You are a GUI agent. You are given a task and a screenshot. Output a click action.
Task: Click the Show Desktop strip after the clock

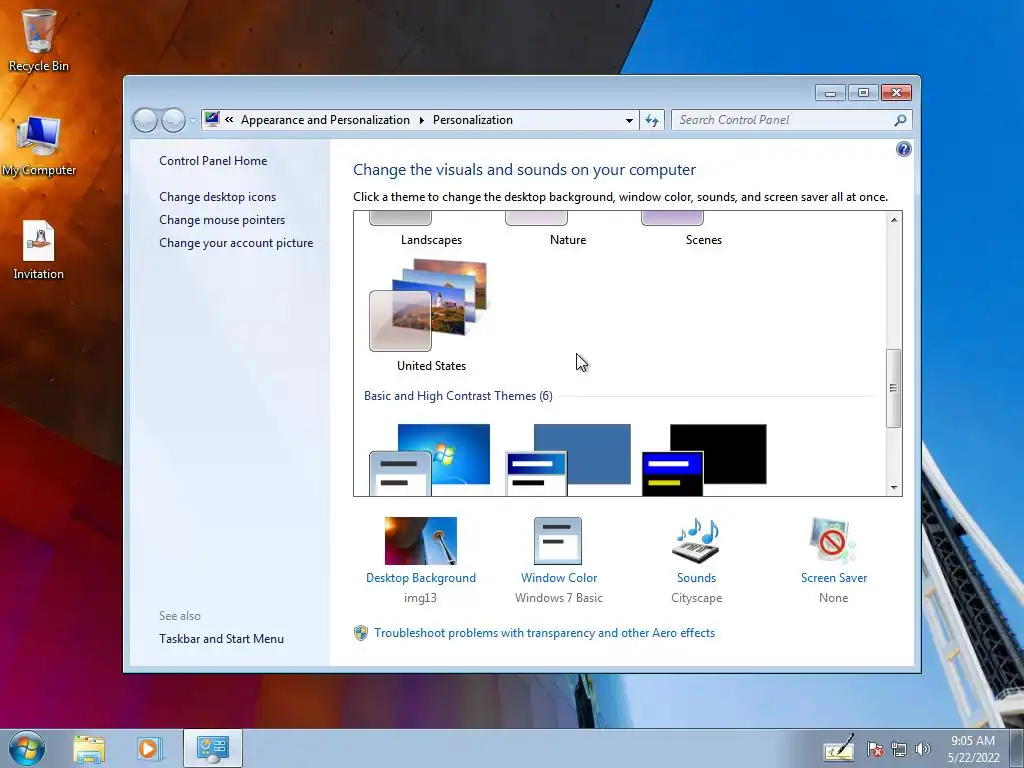[x=1016, y=748]
